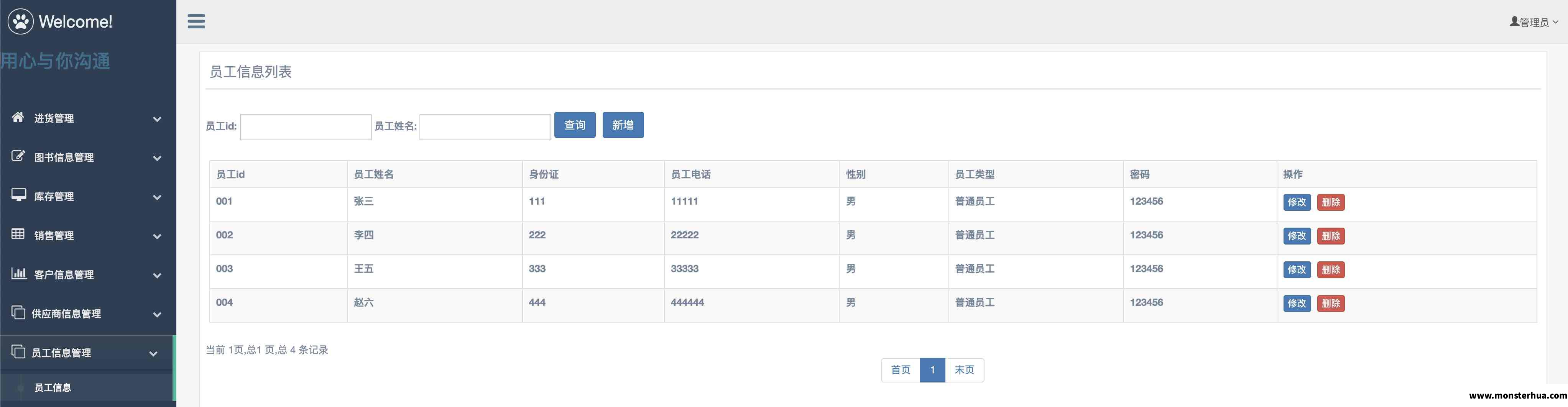Image resolution: width=1568 pixels, height=407 pixels.
Task: Expand the 供应商信息管理 chevron
Action: pos(157,315)
